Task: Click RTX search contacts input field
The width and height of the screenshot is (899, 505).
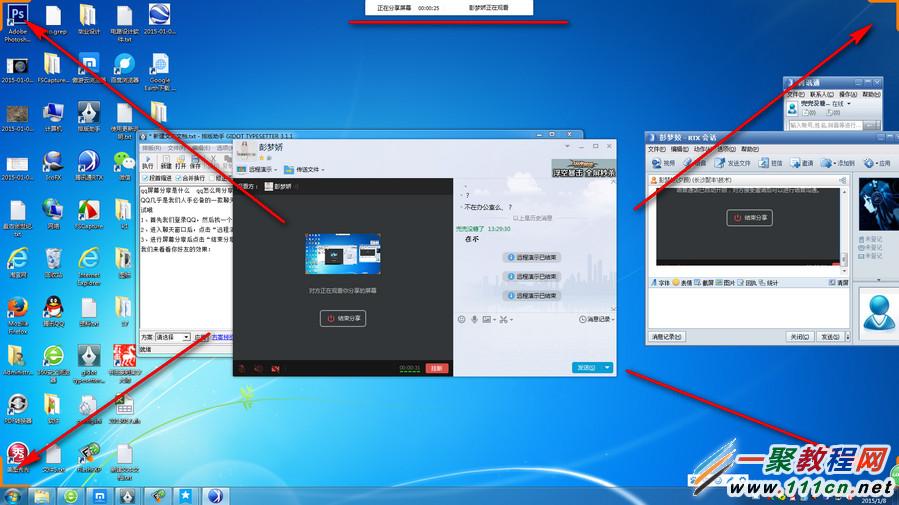Action: click(x=826, y=125)
